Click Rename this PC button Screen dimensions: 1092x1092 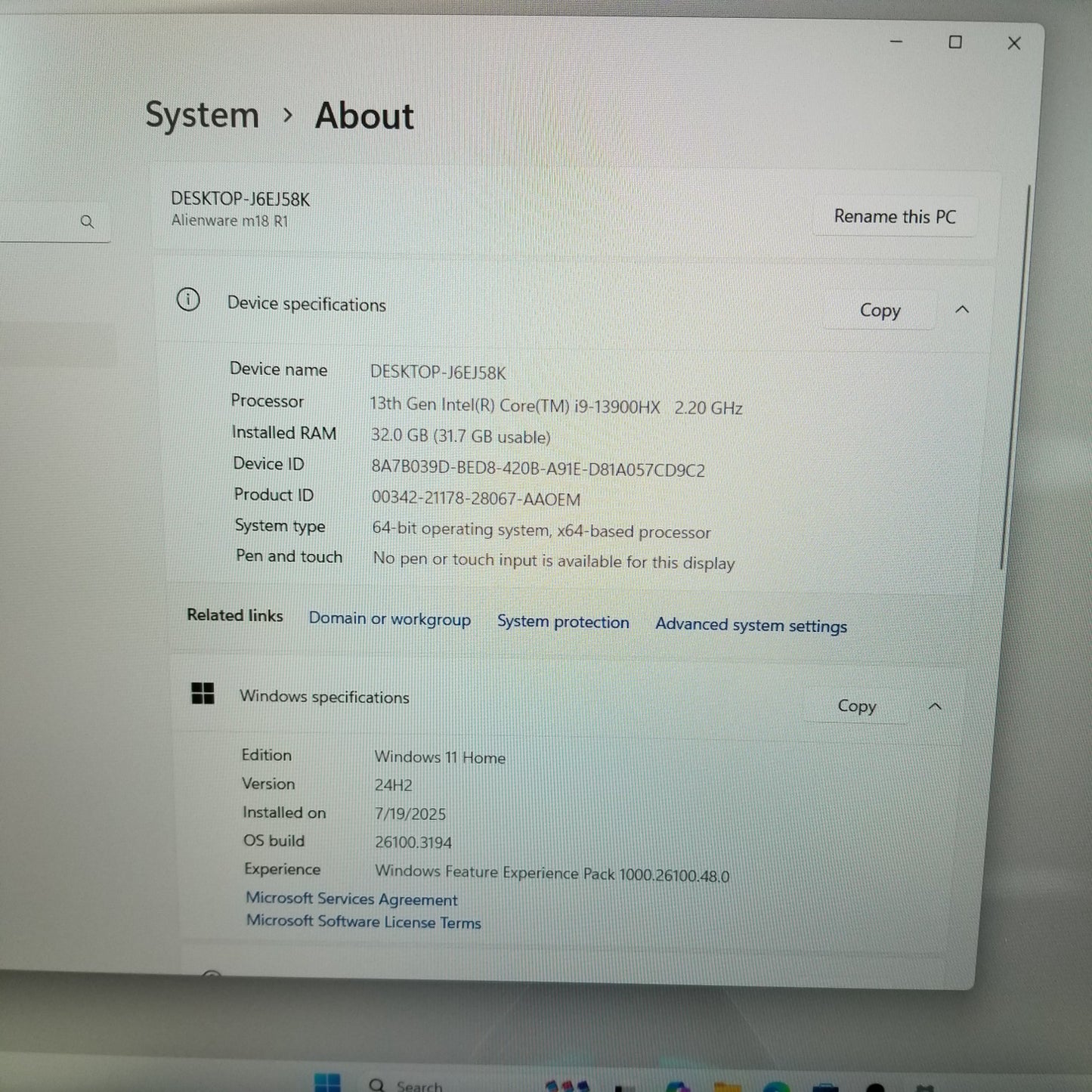pyautogui.click(x=895, y=217)
